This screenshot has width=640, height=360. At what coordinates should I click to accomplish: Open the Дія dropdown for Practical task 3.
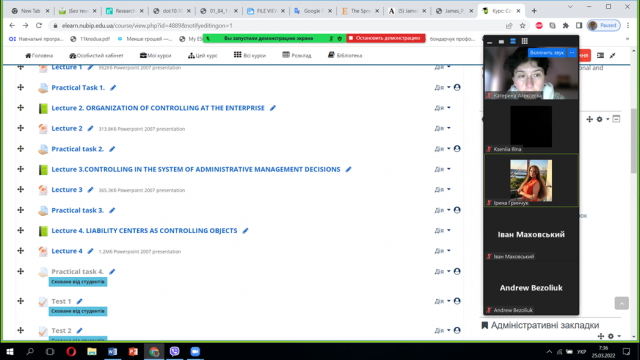tap(442, 210)
